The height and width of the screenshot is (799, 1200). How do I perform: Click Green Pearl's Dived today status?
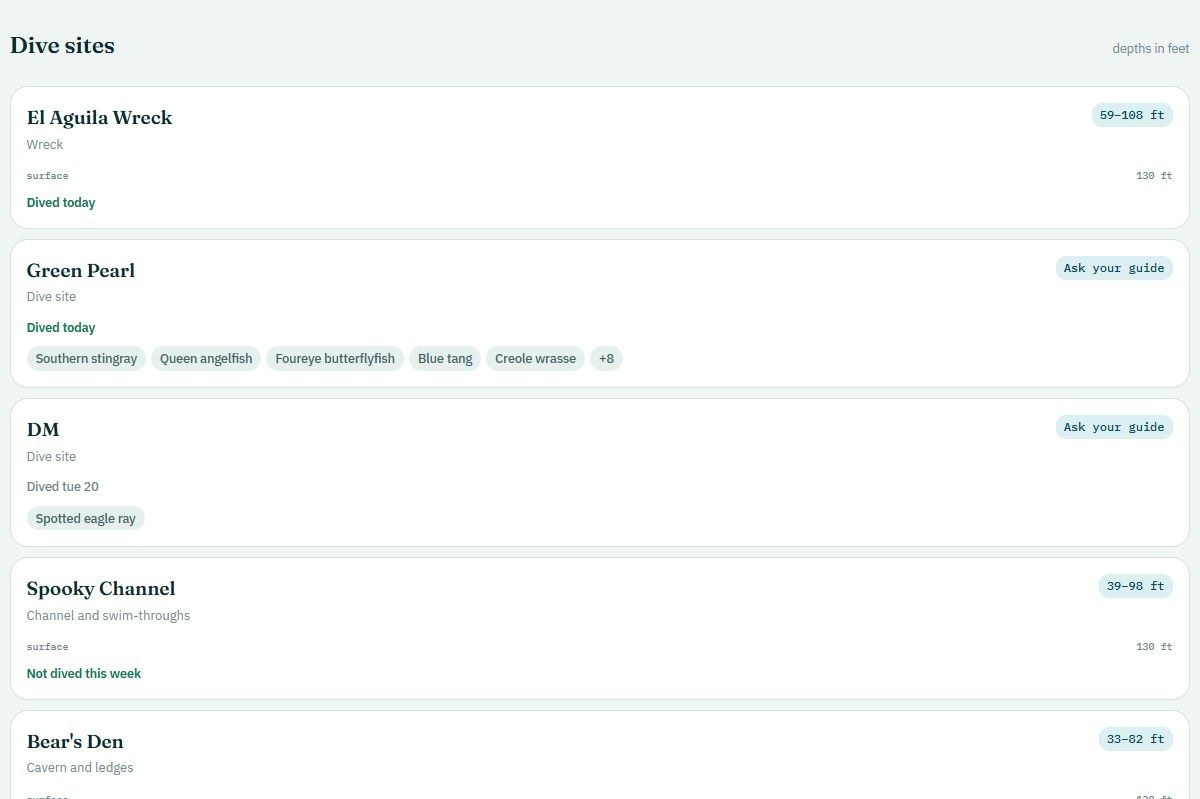tap(61, 327)
